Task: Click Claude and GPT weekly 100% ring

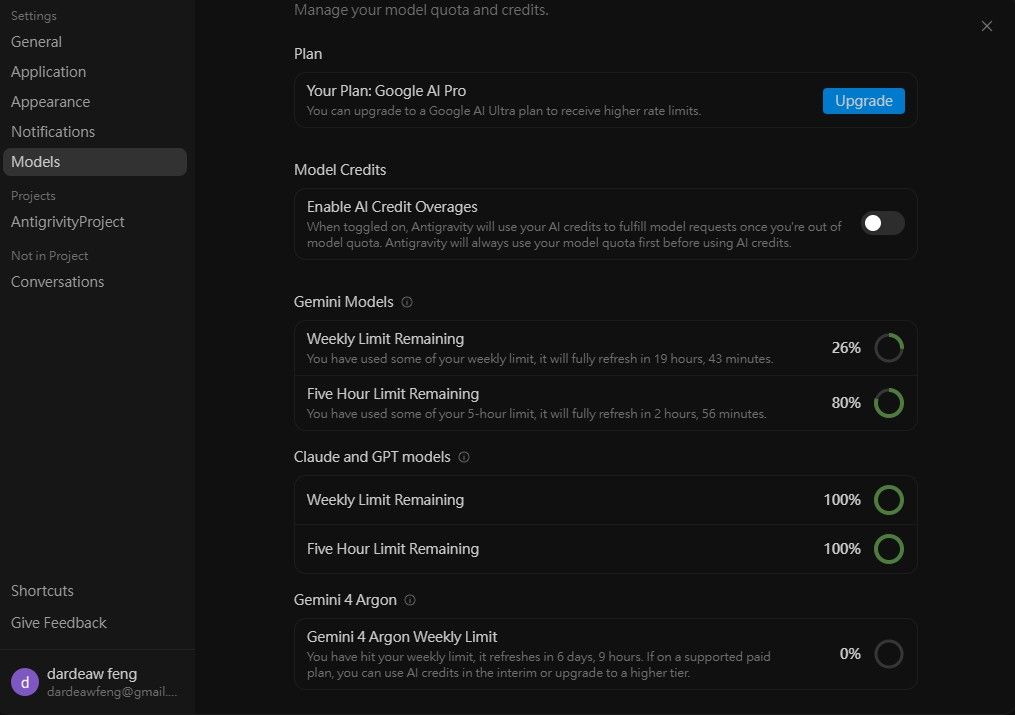Action: 889,500
